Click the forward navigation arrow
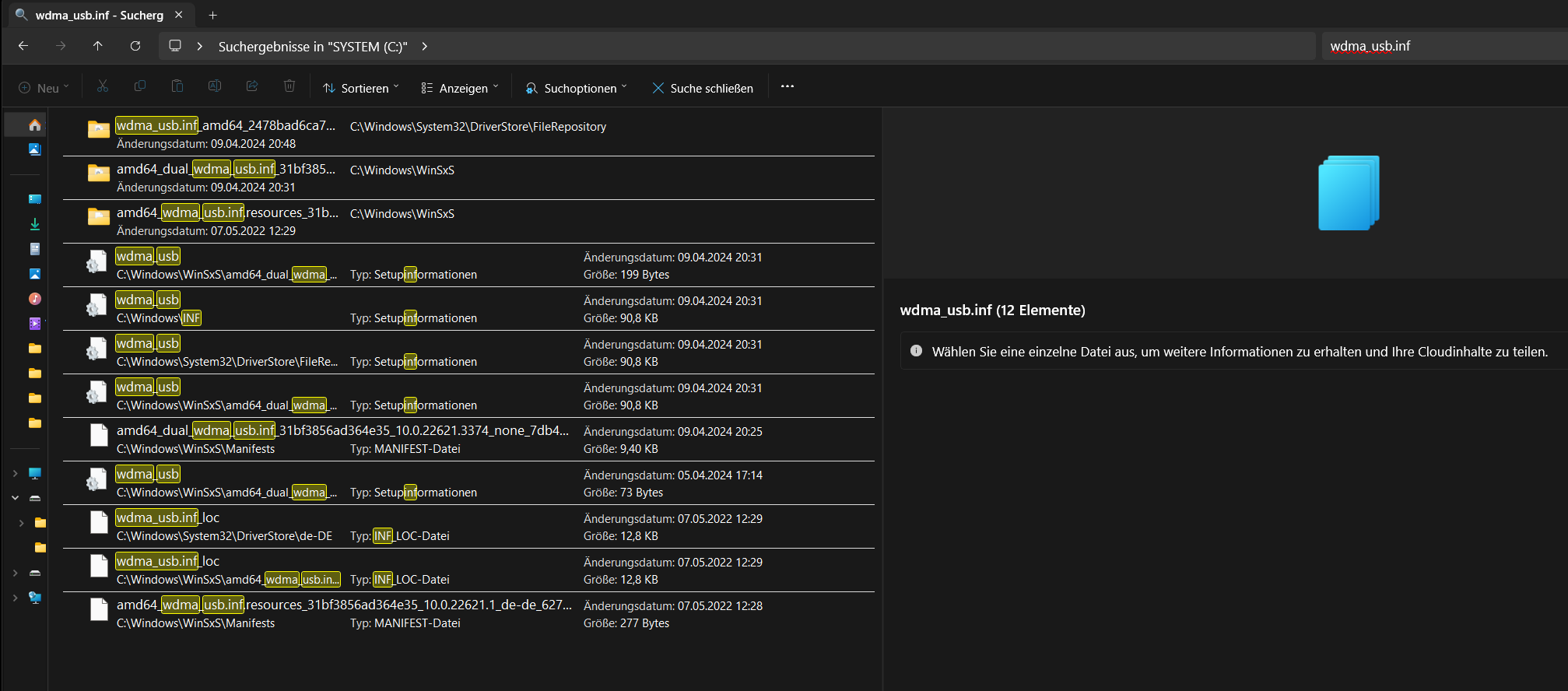 tap(61, 46)
